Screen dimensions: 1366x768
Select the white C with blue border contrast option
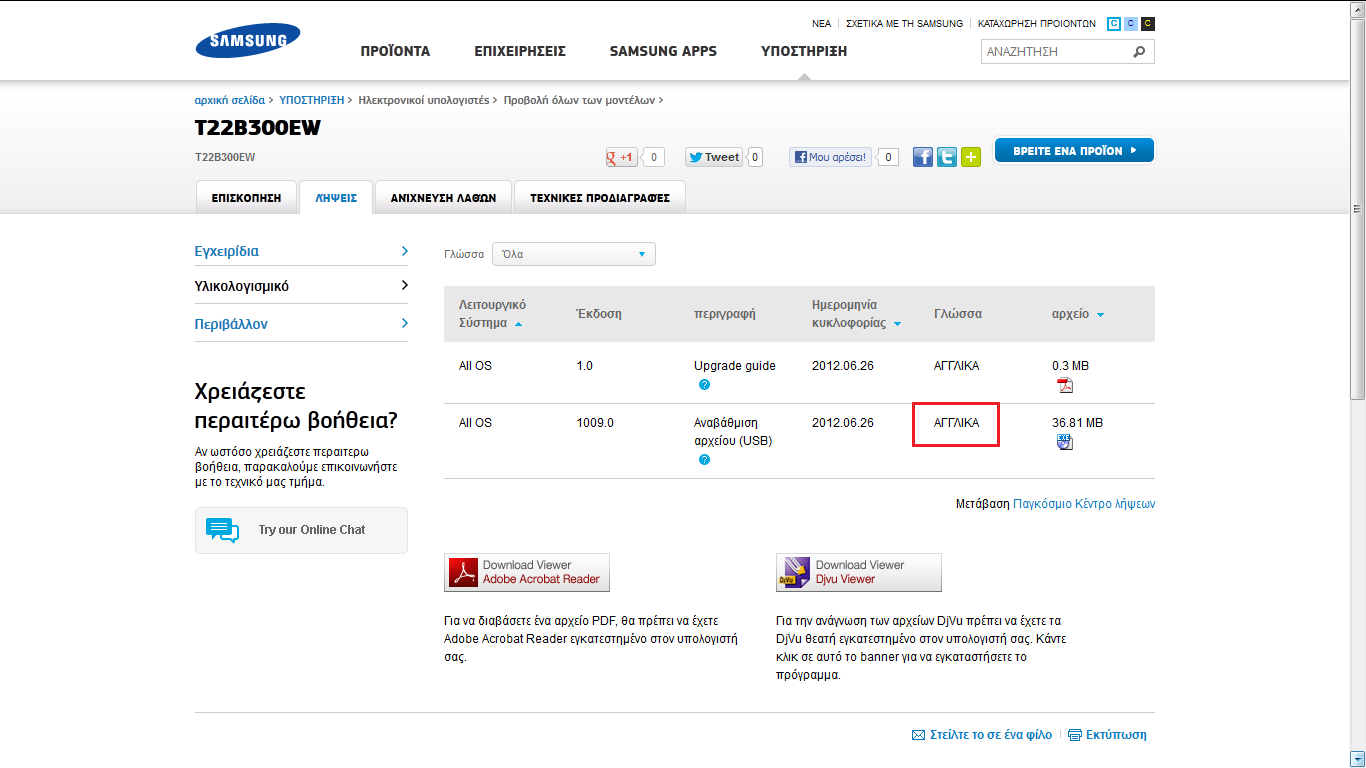[x=1114, y=24]
